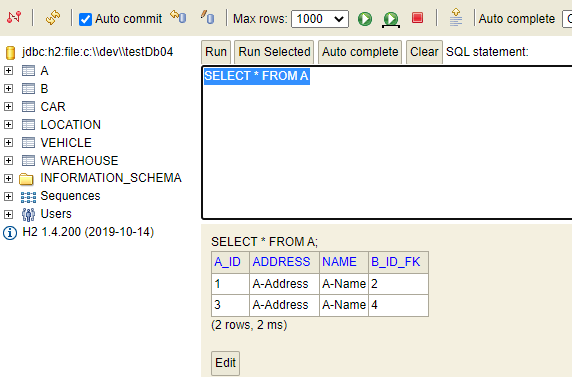Select table B label in tree
The height and width of the screenshot is (377, 572).
pyautogui.click(x=45, y=88)
